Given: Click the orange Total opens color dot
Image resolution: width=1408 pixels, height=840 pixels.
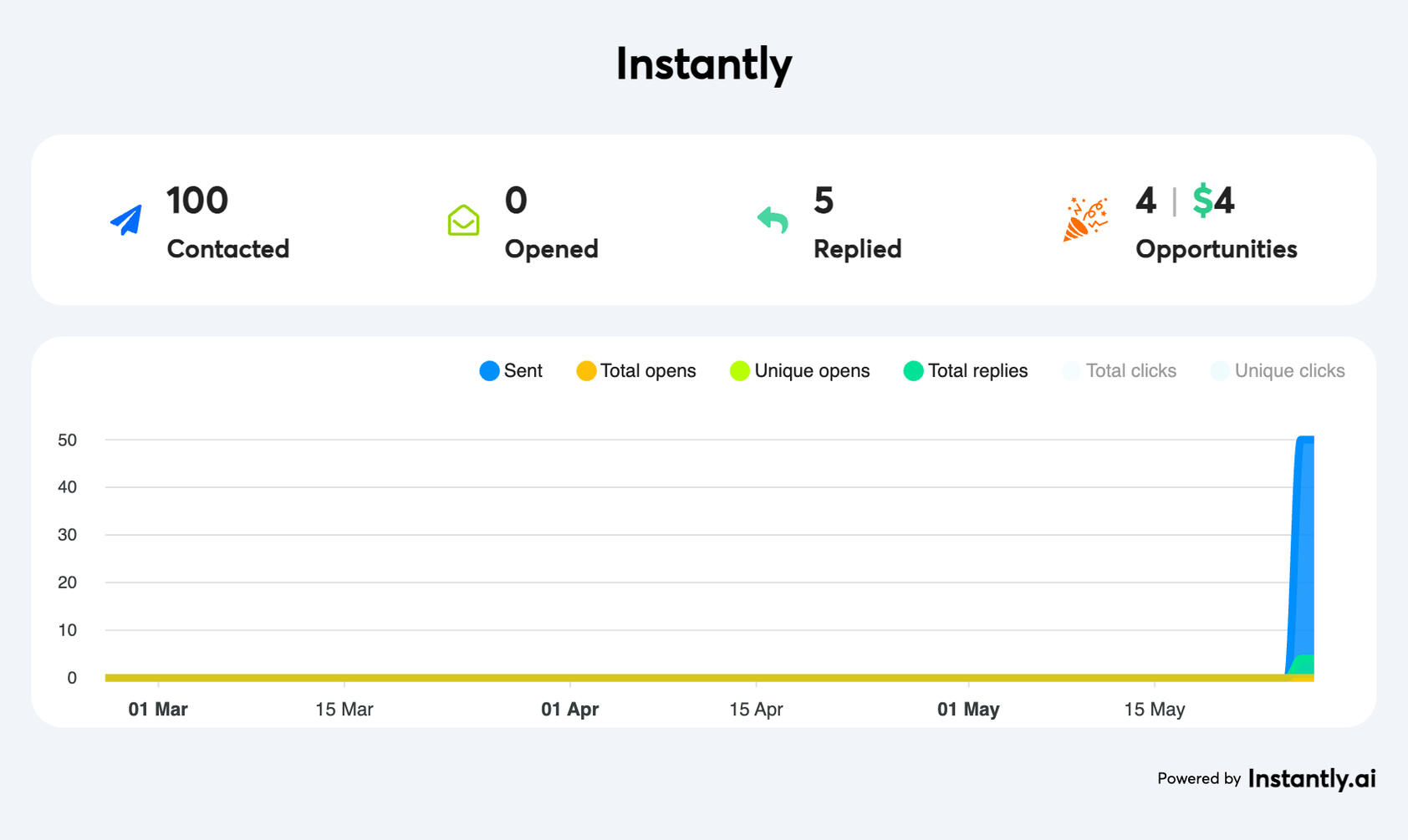Looking at the screenshot, I should click(x=586, y=371).
